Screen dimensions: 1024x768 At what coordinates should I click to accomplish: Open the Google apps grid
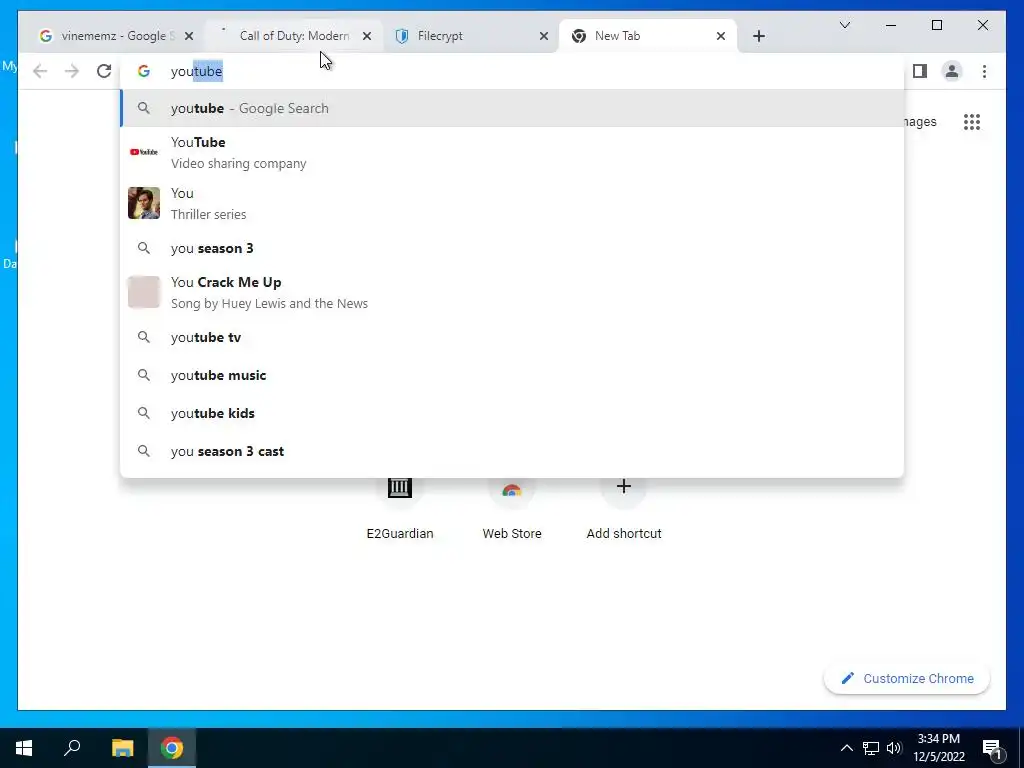[972, 121]
